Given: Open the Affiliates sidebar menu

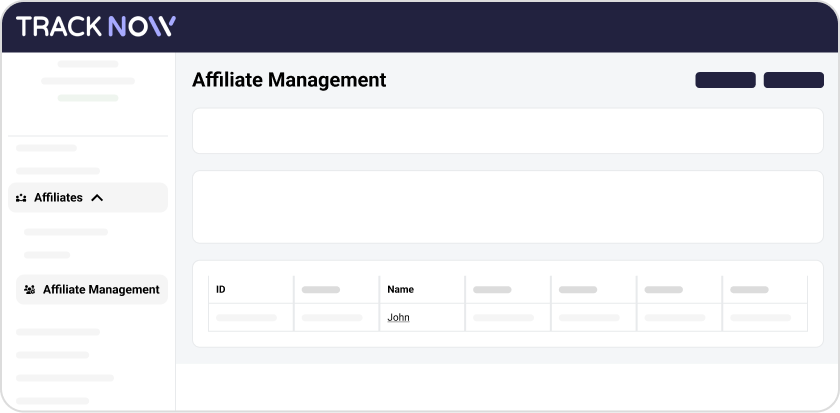Looking at the screenshot, I should click(x=88, y=198).
